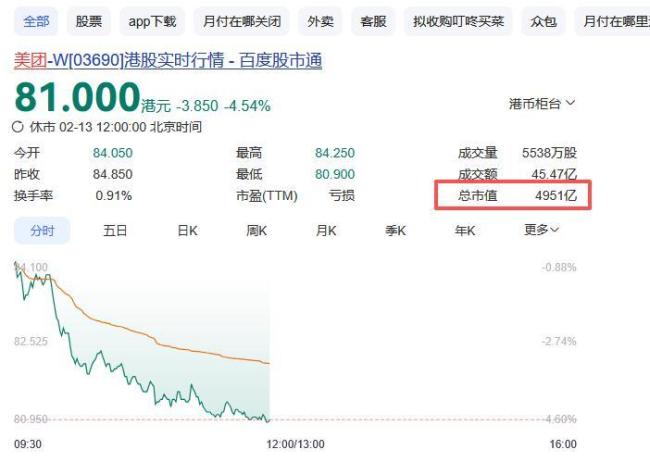The height and width of the screenshot is (462, 650).
Task: Click the 最高 value 84.250
Action: click(x=335, y=153)
